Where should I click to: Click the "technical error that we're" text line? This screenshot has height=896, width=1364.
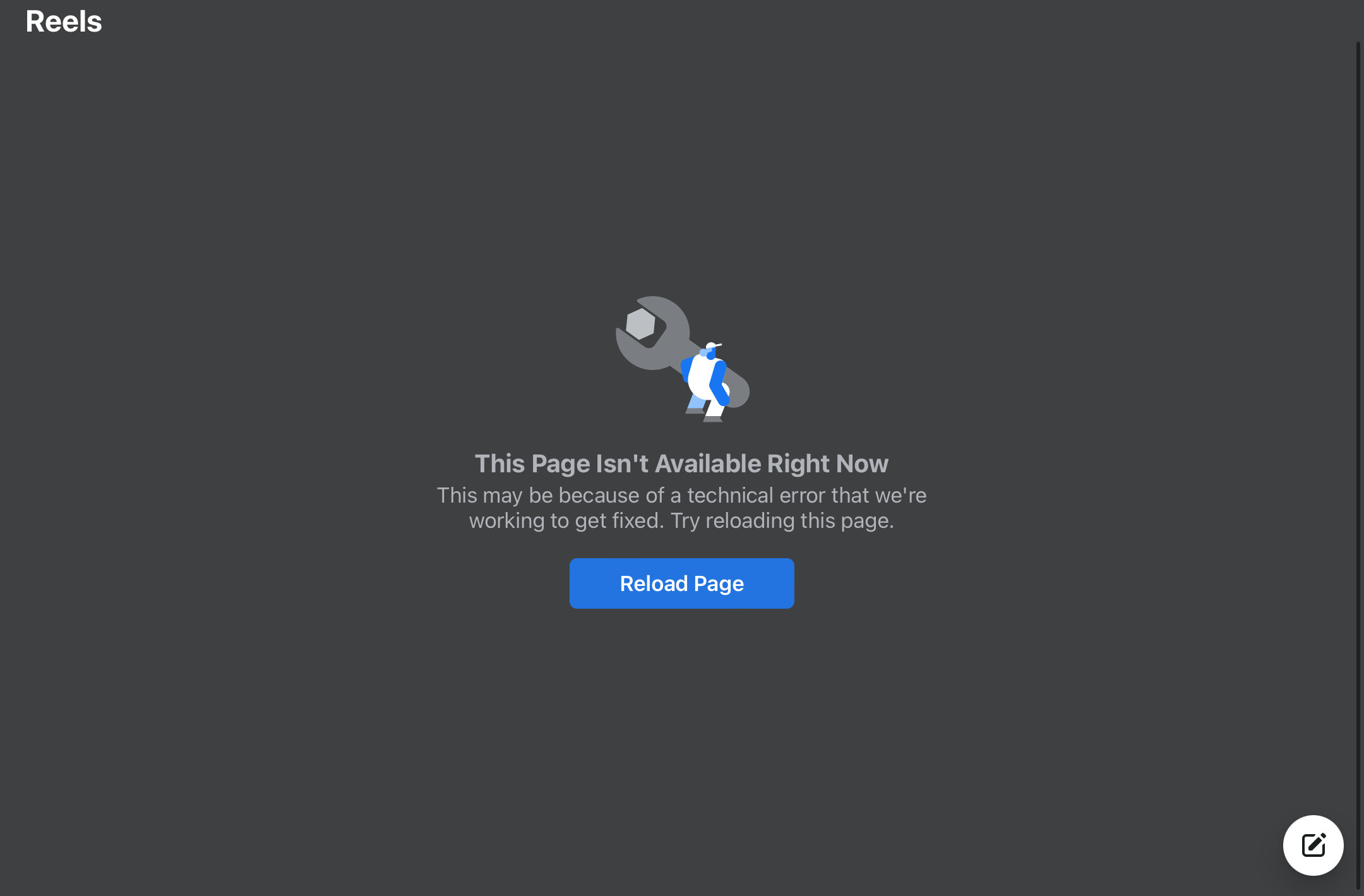point(807,495)
